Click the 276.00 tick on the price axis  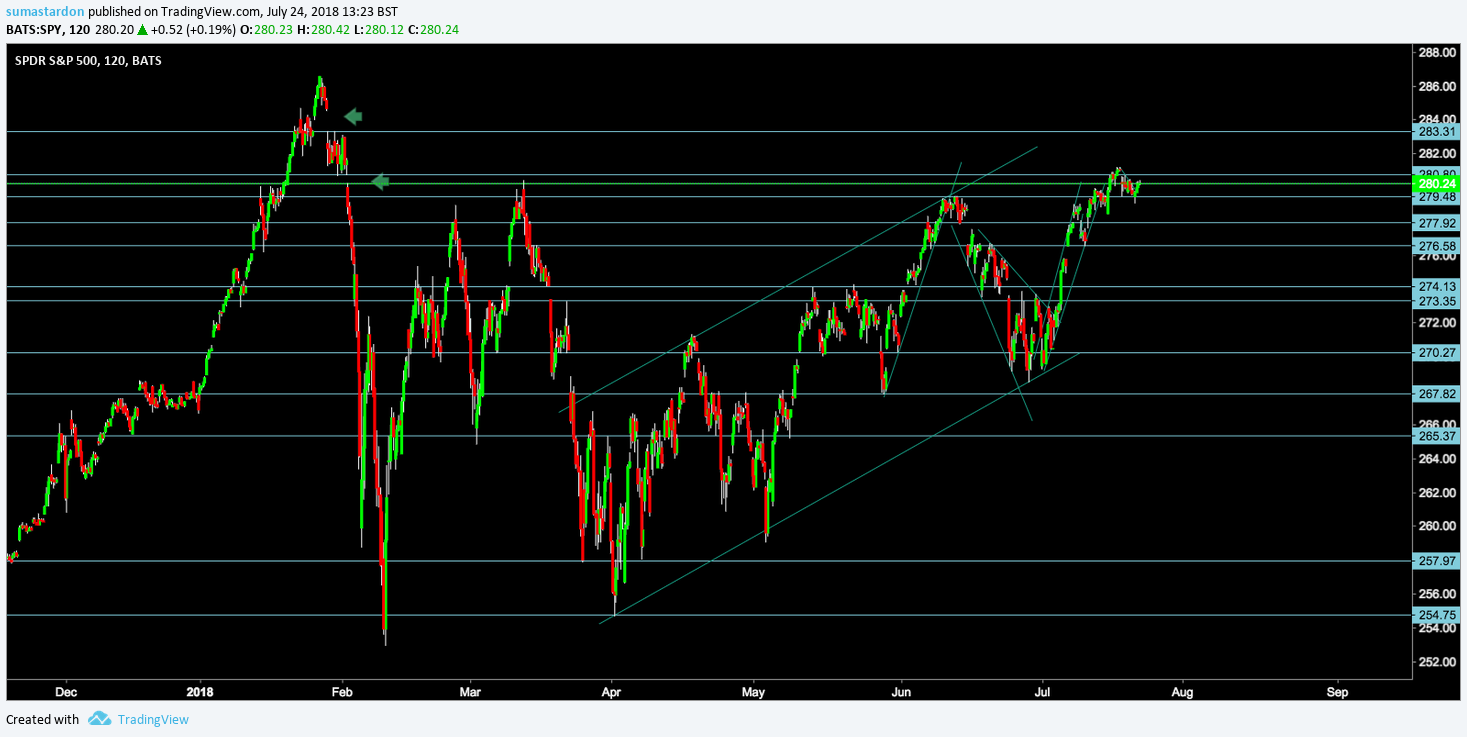(1435, 257)
